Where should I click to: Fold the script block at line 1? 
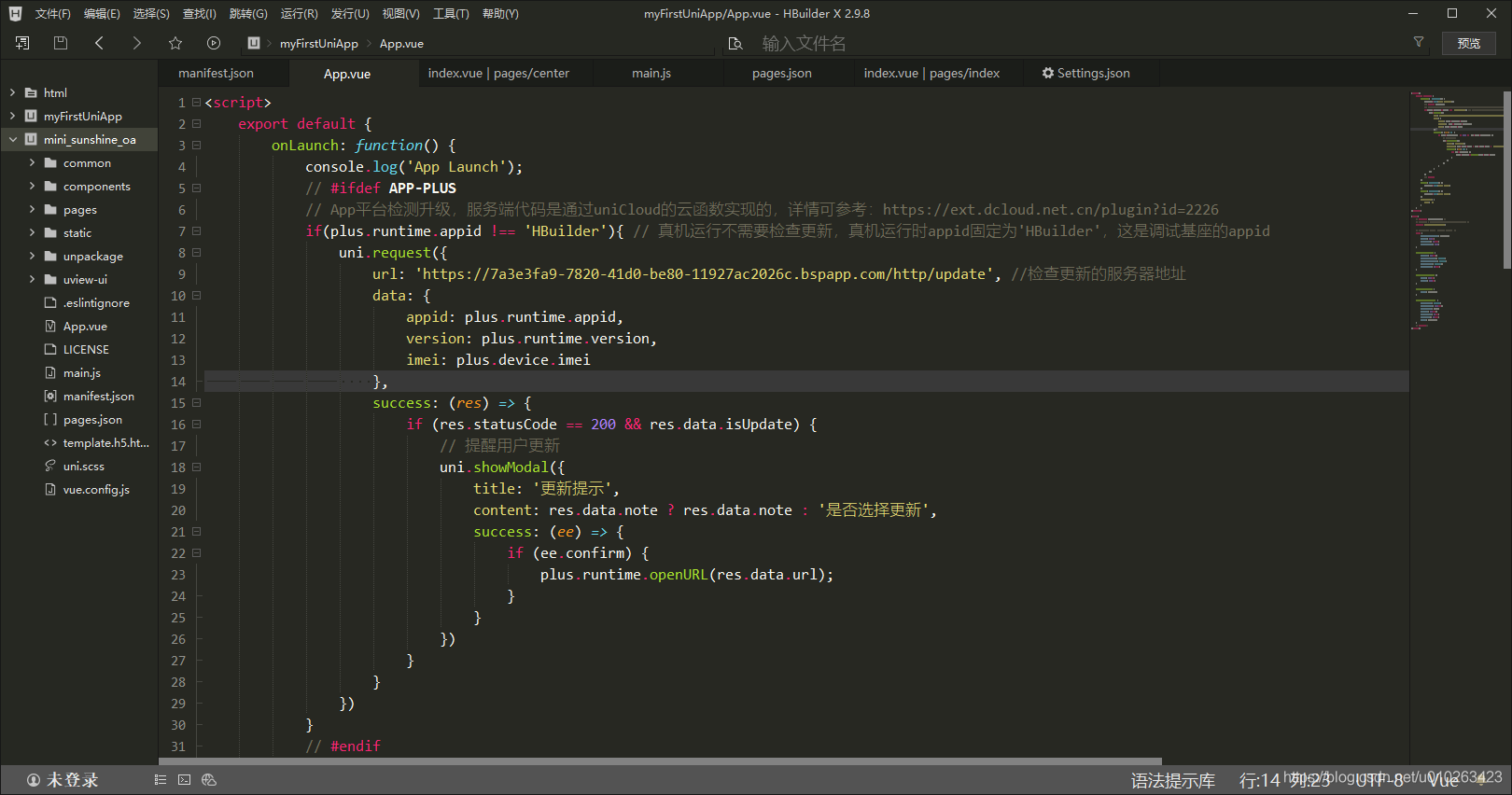coord(196,103)
